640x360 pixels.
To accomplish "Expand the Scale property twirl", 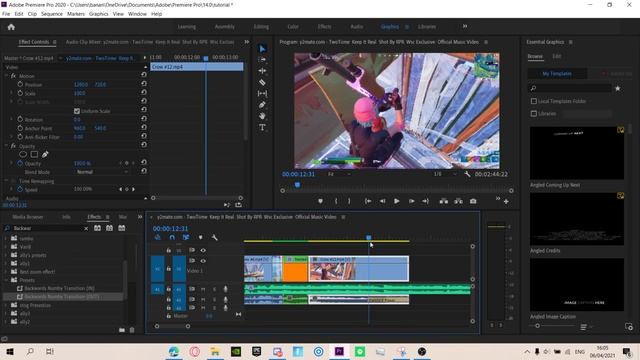I will pos(11,93).
